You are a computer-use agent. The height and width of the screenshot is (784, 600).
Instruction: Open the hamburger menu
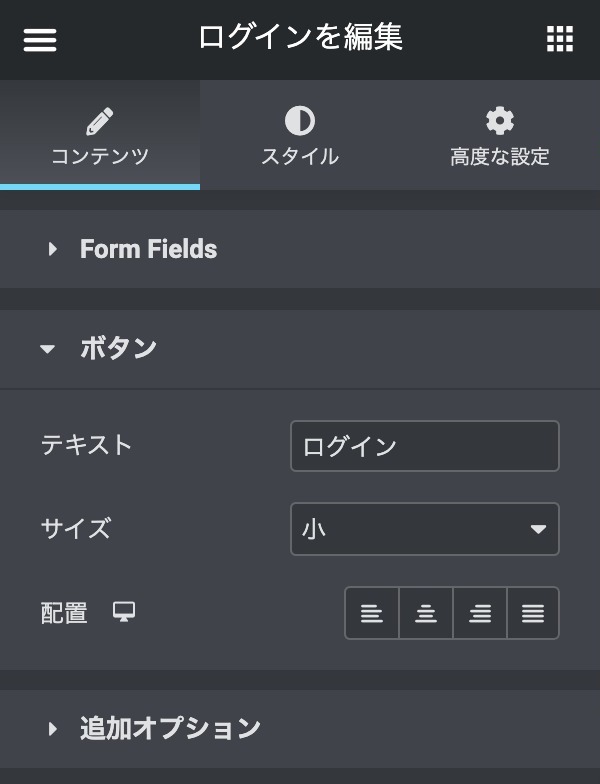(x=40, y=39)
